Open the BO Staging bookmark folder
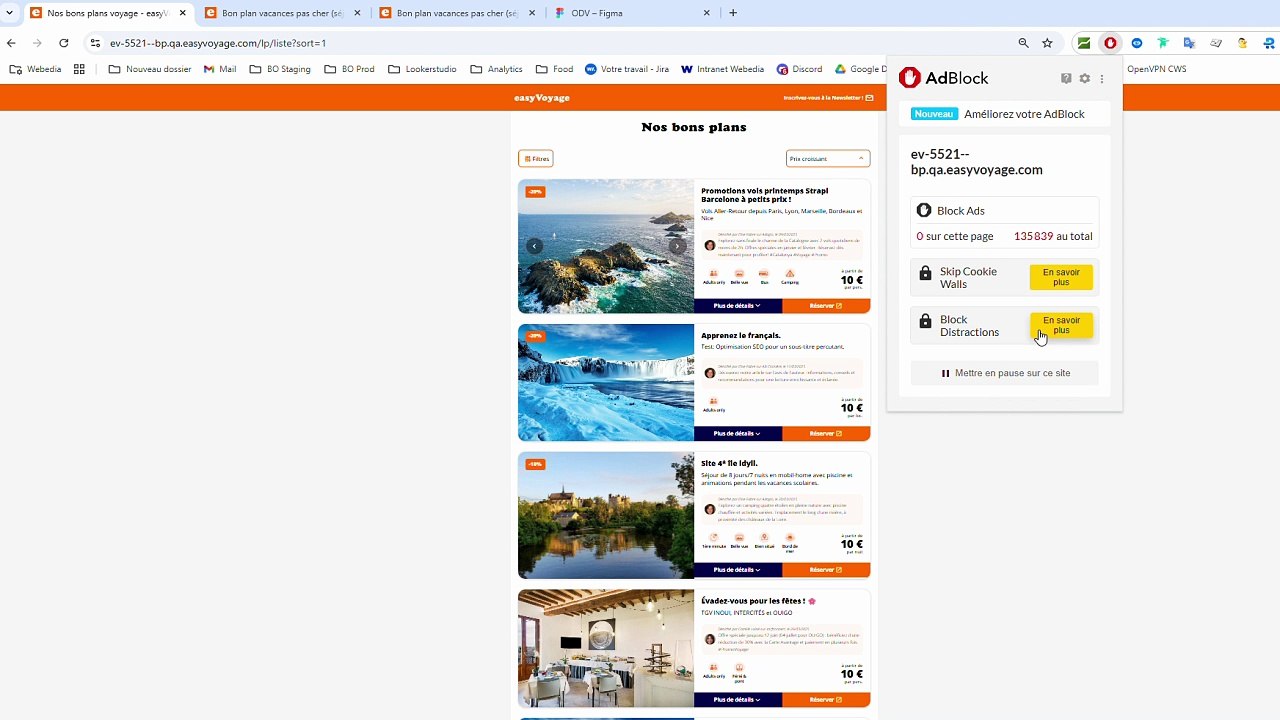This screenshot has width=1280, height=720. [x=281, y=69]
